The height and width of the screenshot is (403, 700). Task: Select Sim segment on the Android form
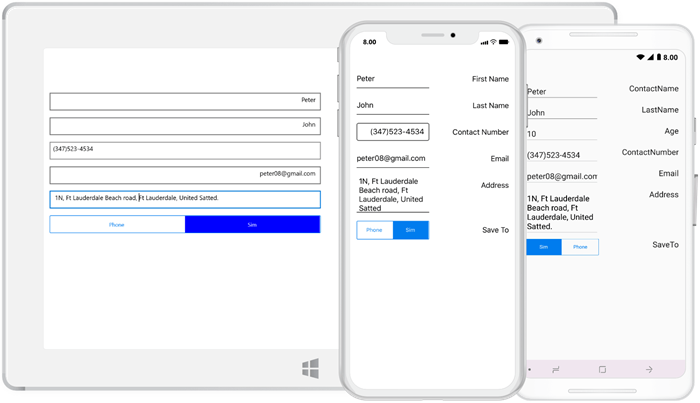coord(544,247)
